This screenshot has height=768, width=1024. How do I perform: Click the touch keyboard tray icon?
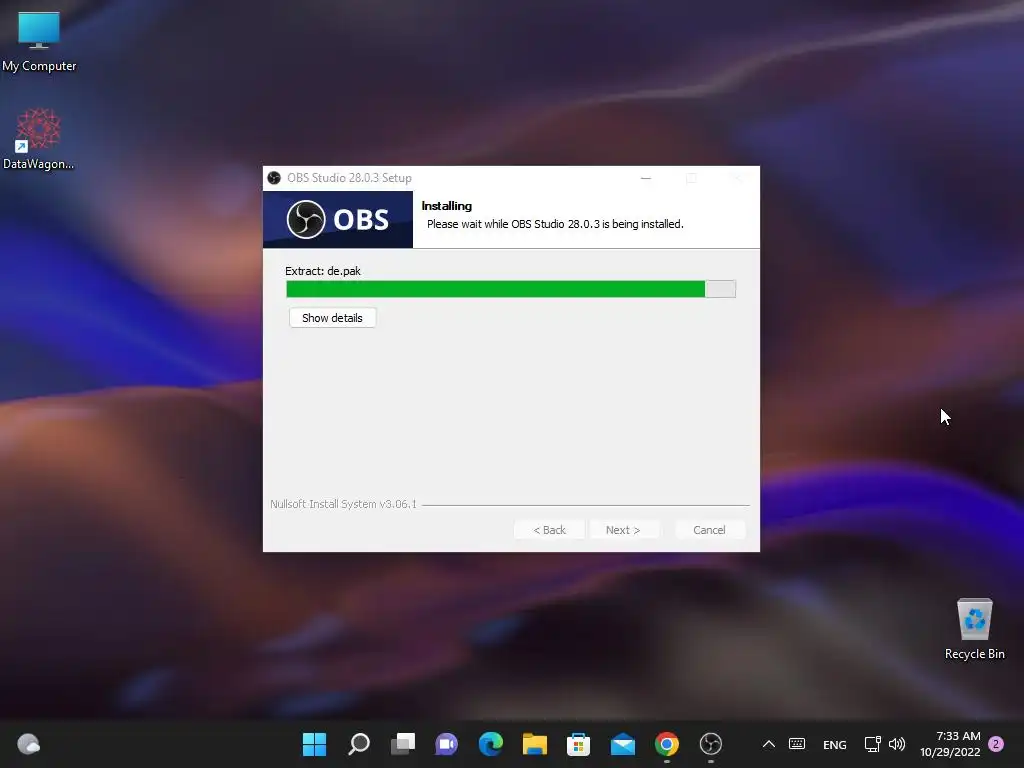tap(797, 744)
